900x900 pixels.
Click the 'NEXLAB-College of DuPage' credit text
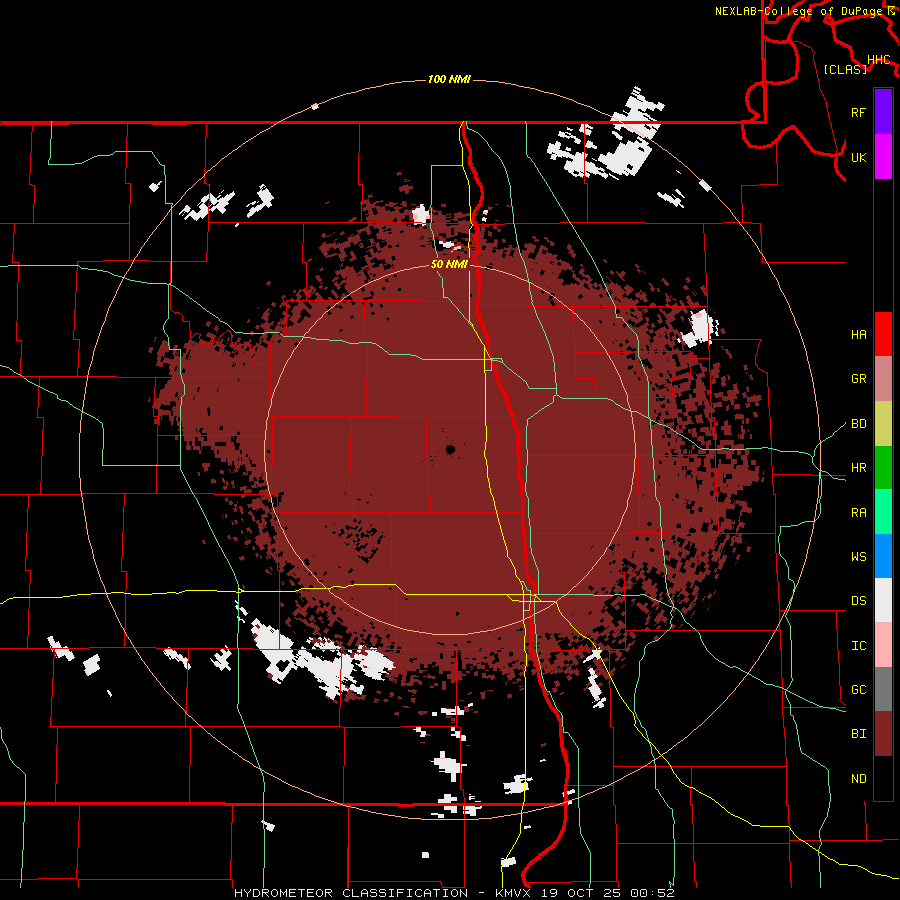[800, 11]
